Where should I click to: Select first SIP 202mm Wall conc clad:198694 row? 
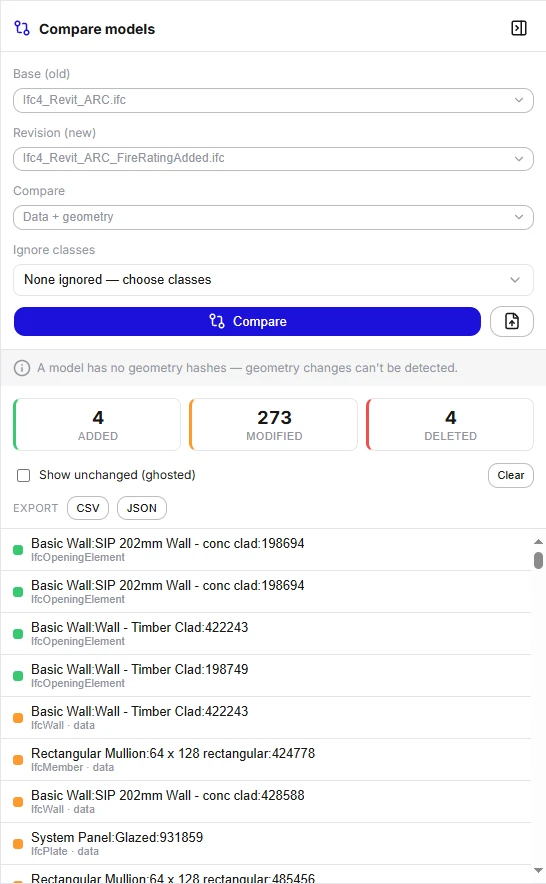click(x=266, y=550)
